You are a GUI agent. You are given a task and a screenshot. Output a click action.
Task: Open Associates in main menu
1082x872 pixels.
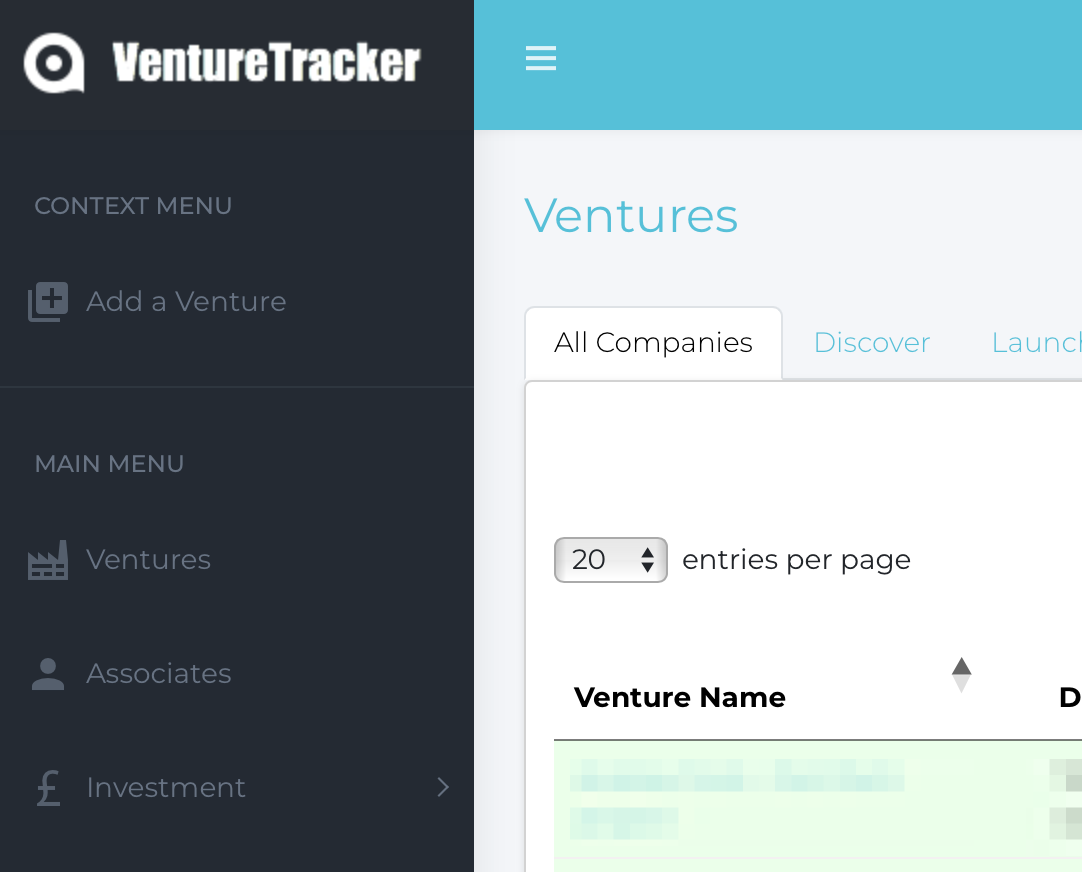coord(158,674)
